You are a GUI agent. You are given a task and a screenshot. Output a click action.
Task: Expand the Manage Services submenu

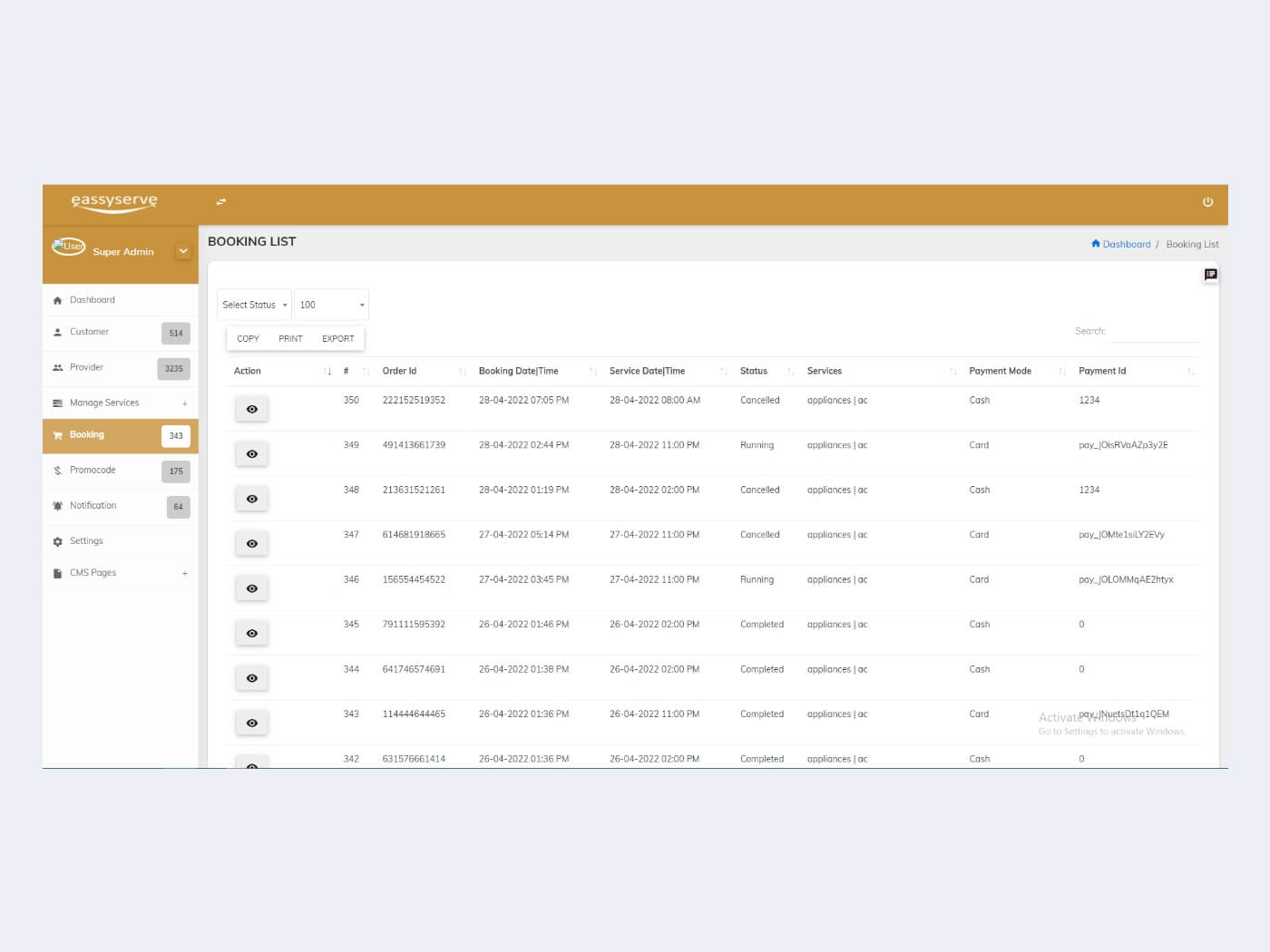pos(184,403)
